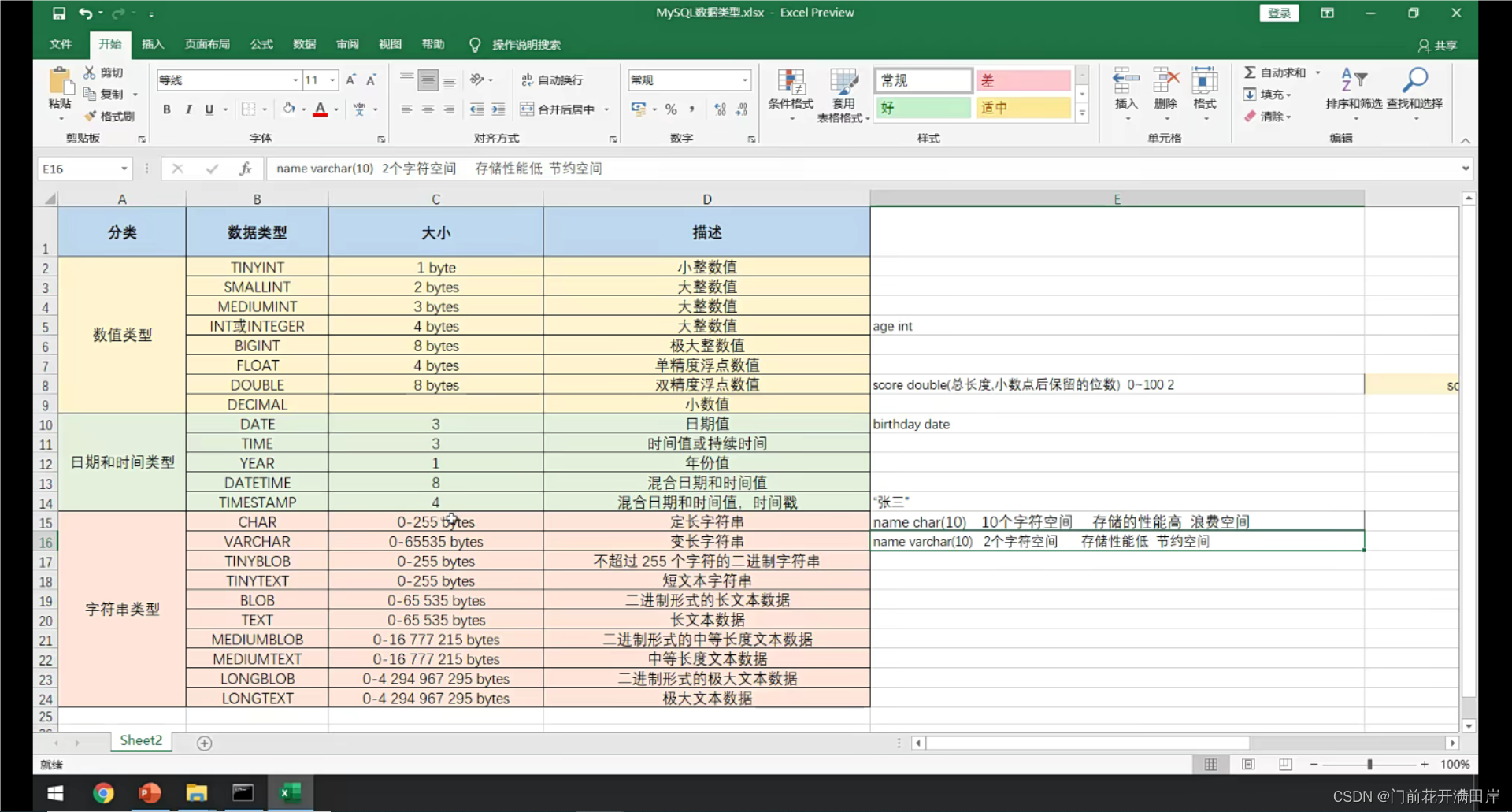The image size is (1512, 812).
Task: Apply the 差 (Bad) cell style
Action: point(1024,80)
